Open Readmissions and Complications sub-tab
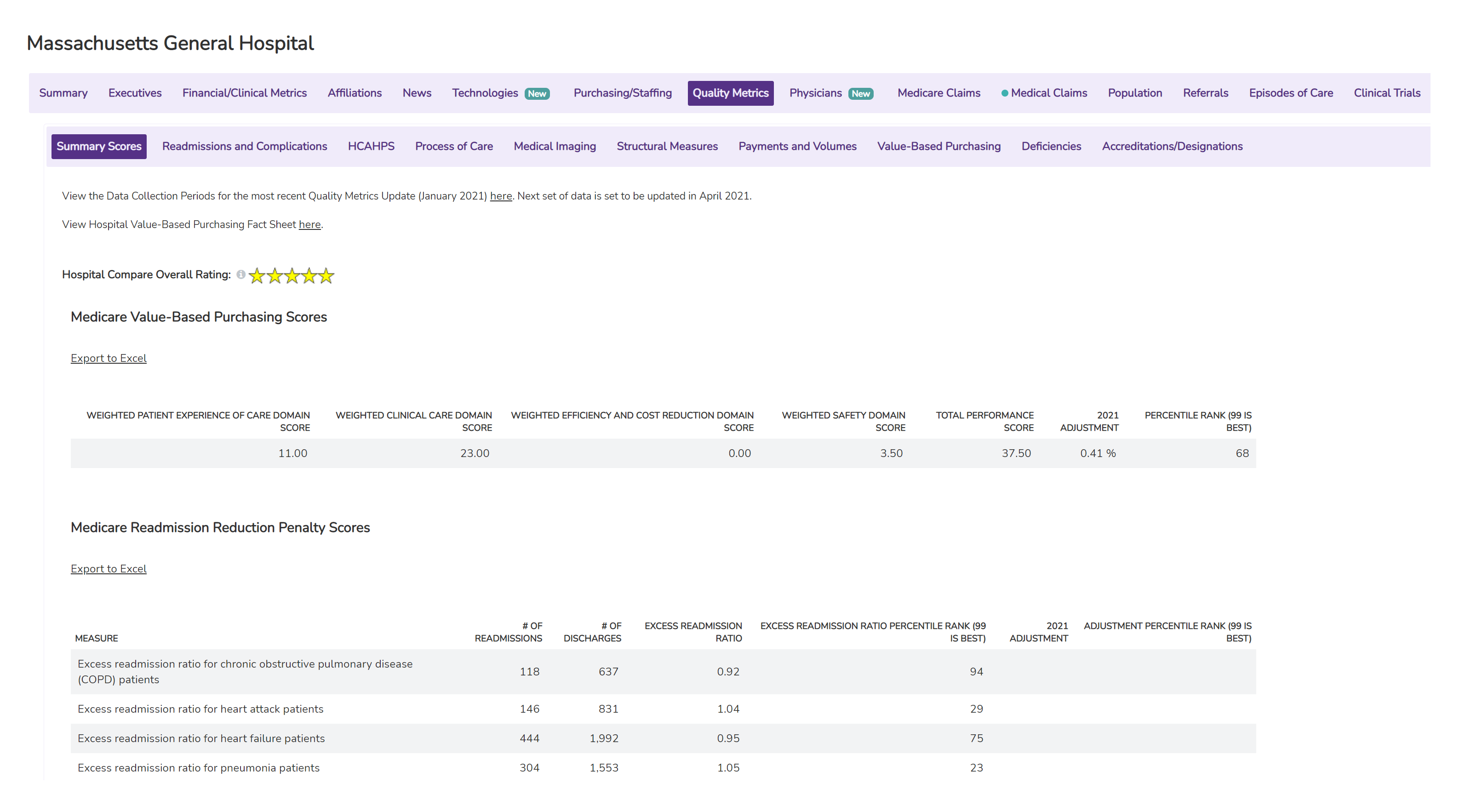 click(x=245, y=147)
